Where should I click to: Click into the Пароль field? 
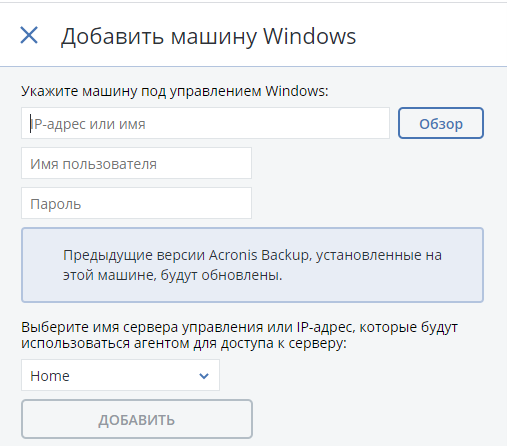click(136, 203)
